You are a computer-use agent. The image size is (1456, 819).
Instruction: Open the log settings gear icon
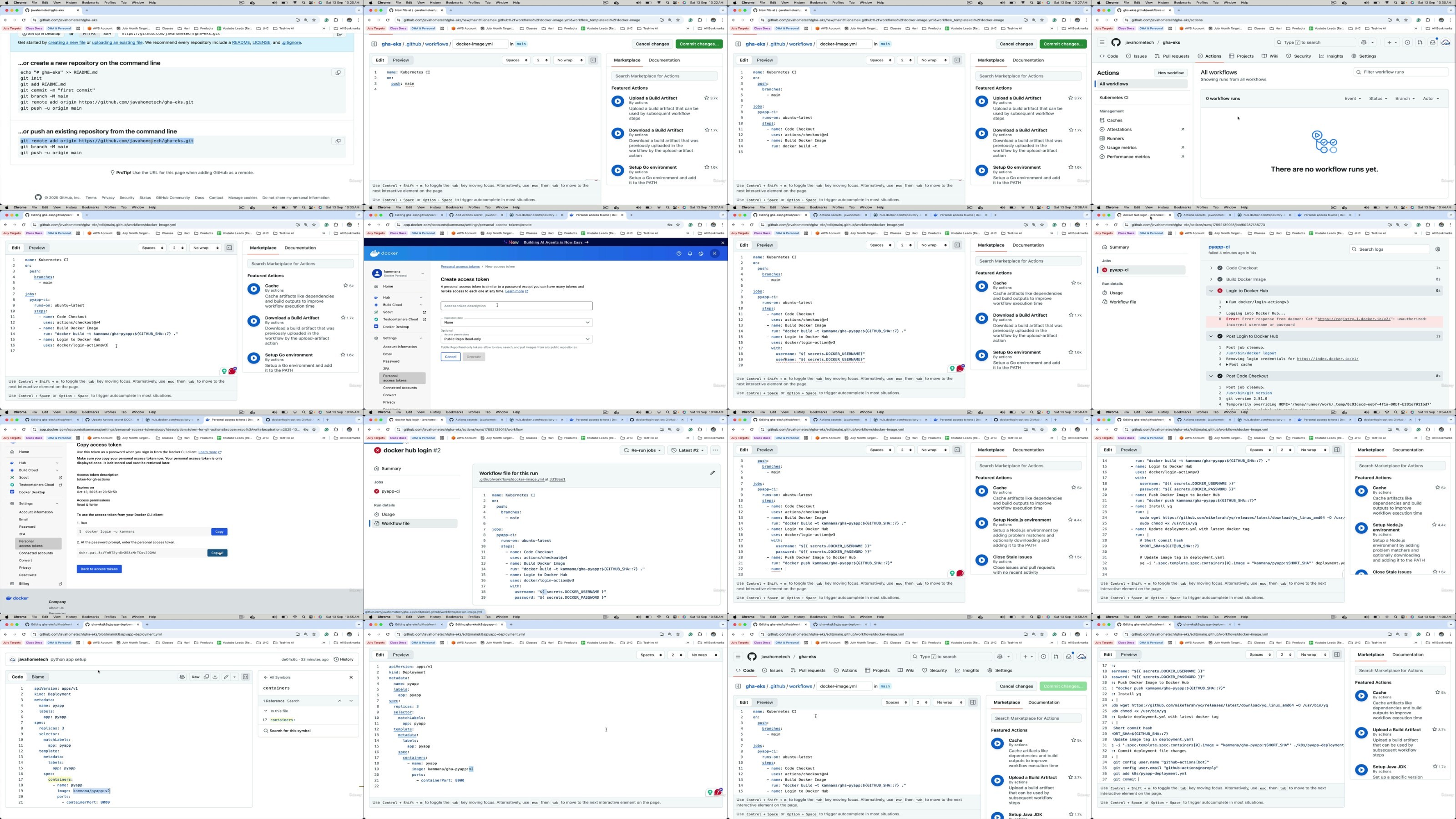click(x=1438, y=249)
